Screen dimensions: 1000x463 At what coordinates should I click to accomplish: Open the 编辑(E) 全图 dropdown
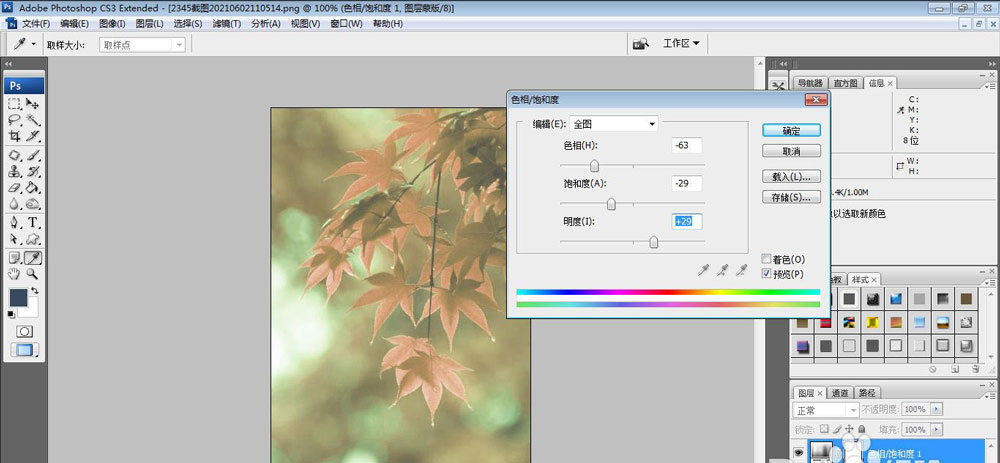(x=614, y=124)
